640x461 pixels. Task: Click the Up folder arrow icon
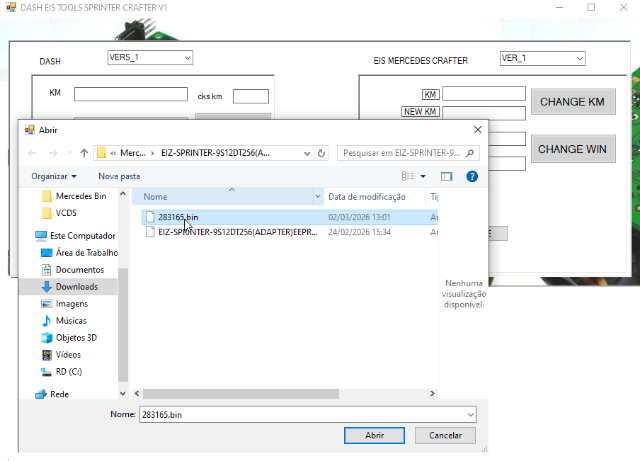pos(84,153)
